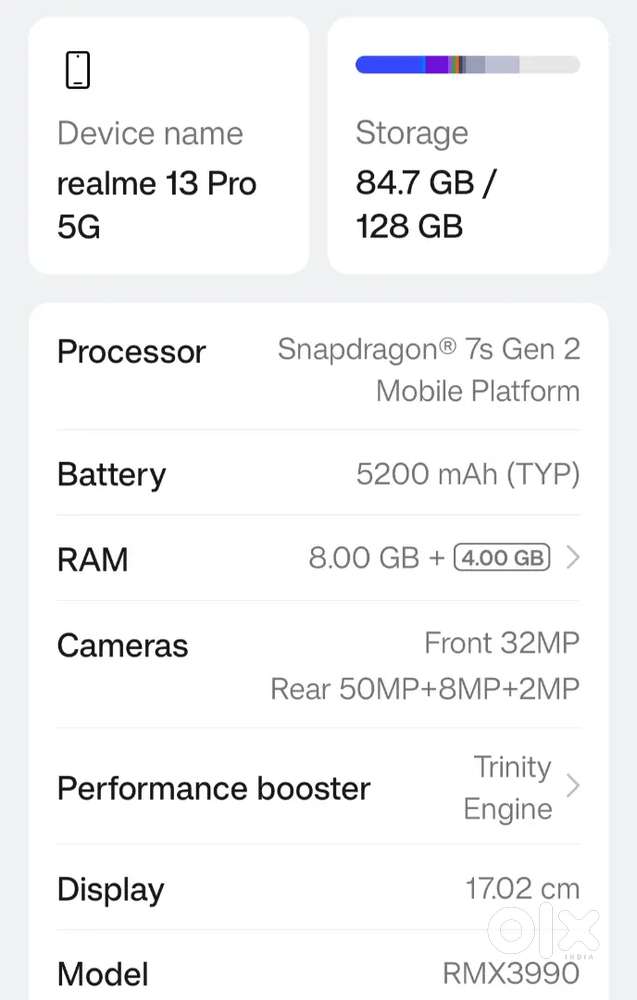Select the Processor row

click(318, 370)
